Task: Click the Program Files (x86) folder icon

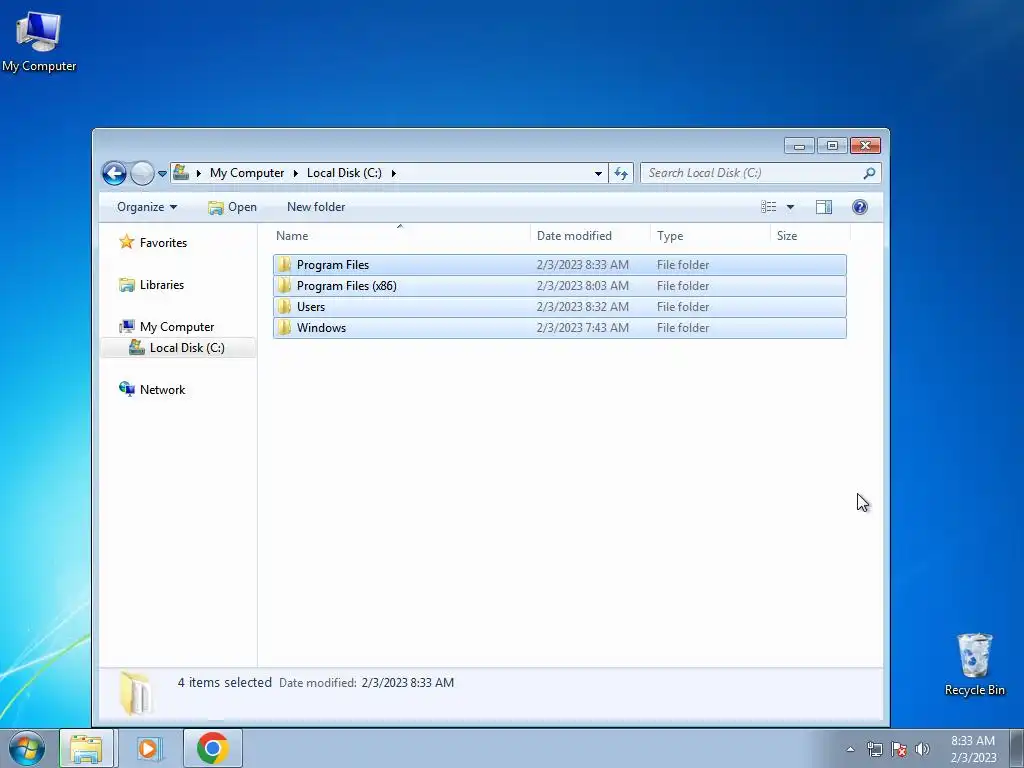Action: tap(284, 285)
